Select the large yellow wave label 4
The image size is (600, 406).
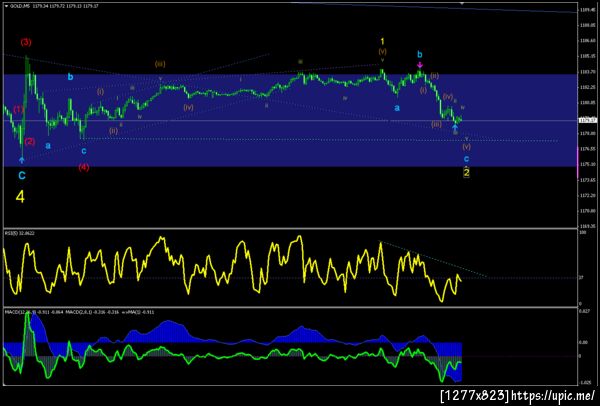(x=20, y=197)
